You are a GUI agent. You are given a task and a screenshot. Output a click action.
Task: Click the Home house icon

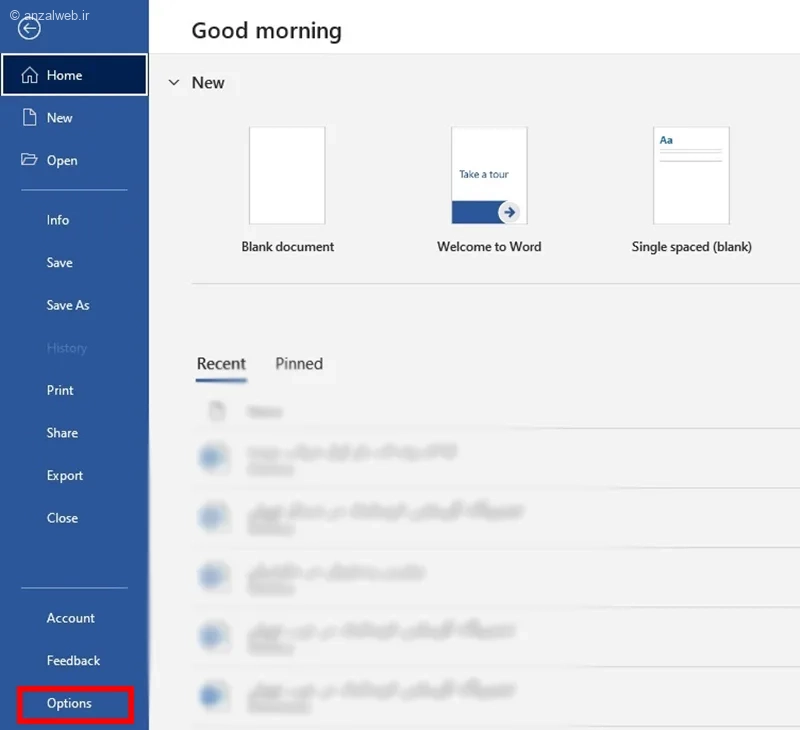[30, 75]
